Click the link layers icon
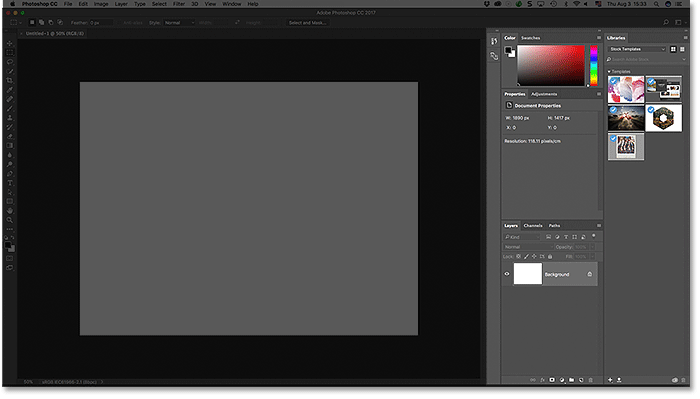Screen dimensions: 700x399 [533, 380]
